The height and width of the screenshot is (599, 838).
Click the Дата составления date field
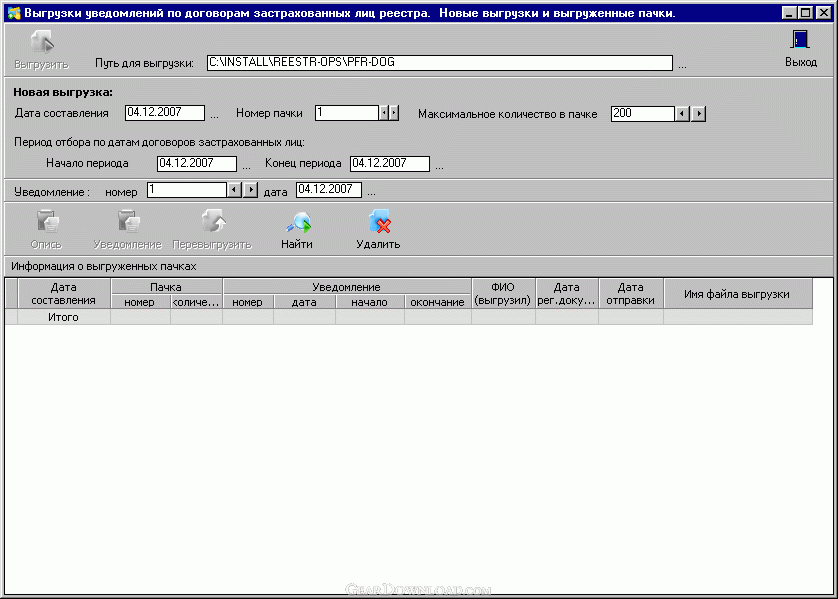165,113
